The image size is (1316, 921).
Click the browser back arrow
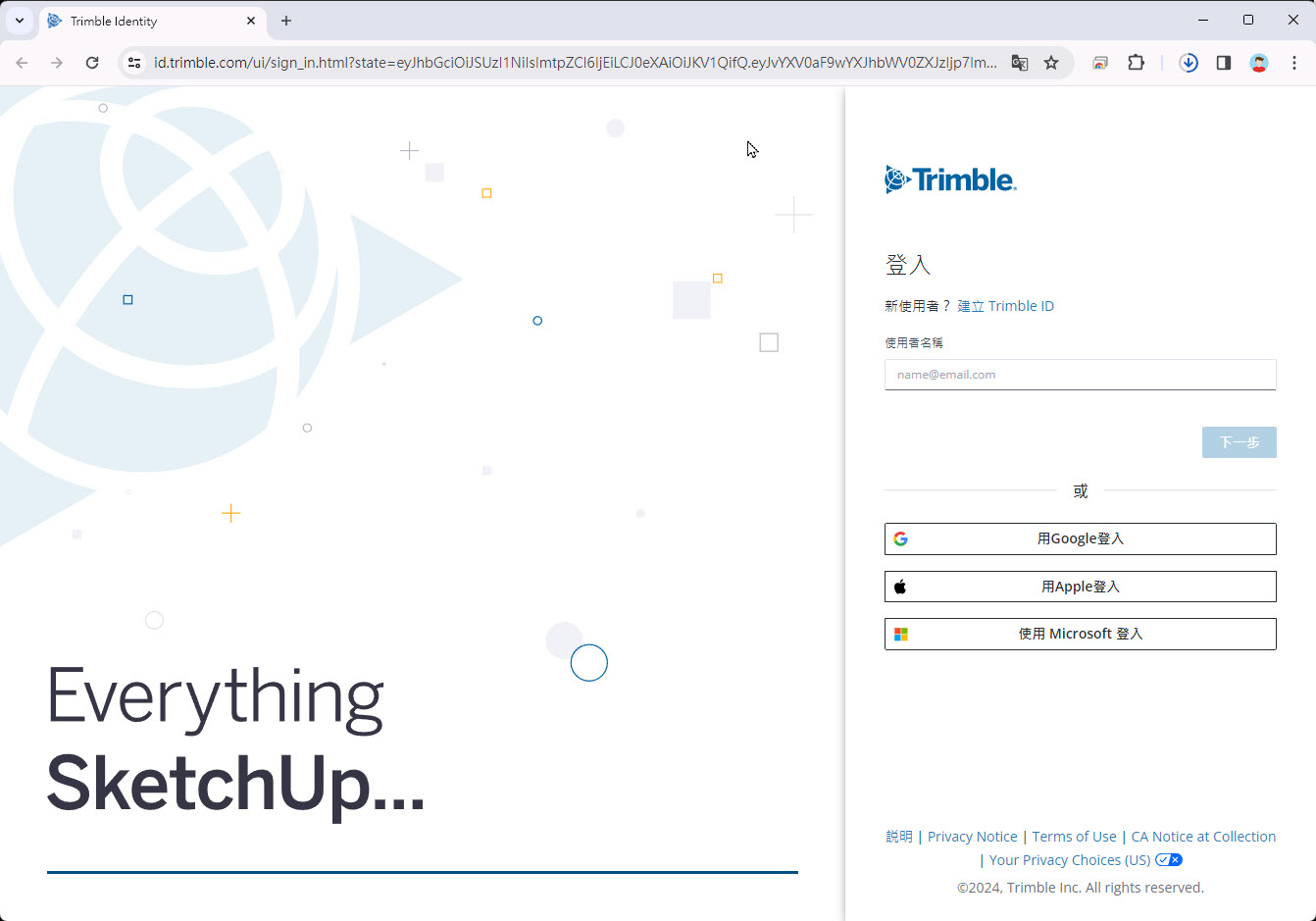(x=22, y=63)
